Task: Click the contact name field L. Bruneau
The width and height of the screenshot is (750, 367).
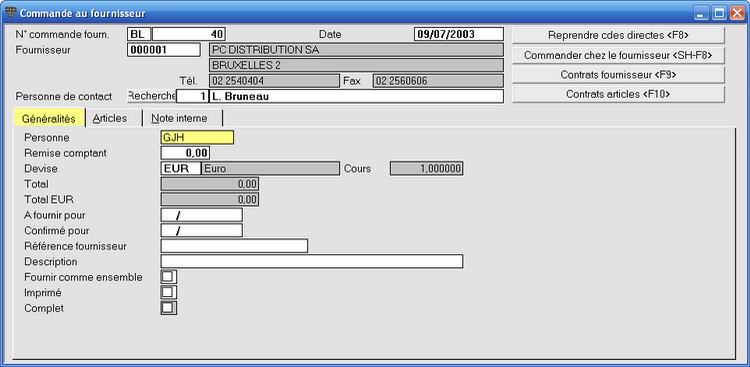Action: [x=356, y=96]
